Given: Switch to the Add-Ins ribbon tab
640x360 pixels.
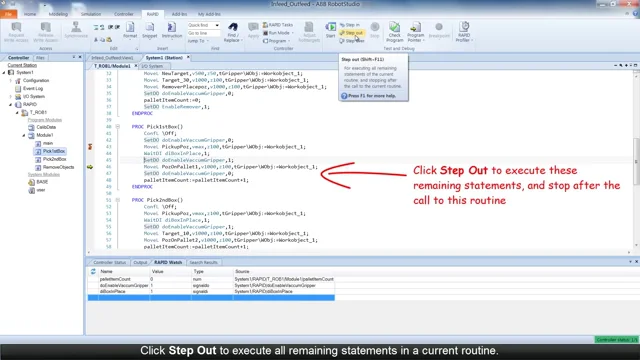Looking at the screenshot, I should pos(179,14).
